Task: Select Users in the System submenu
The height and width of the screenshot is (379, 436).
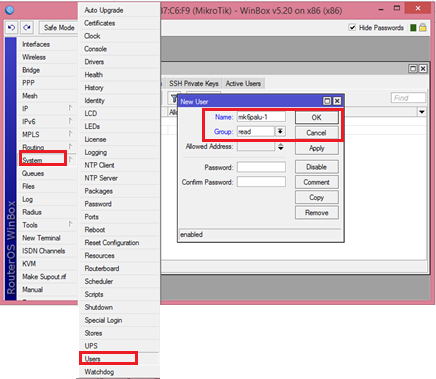Action: coord(118,359)
